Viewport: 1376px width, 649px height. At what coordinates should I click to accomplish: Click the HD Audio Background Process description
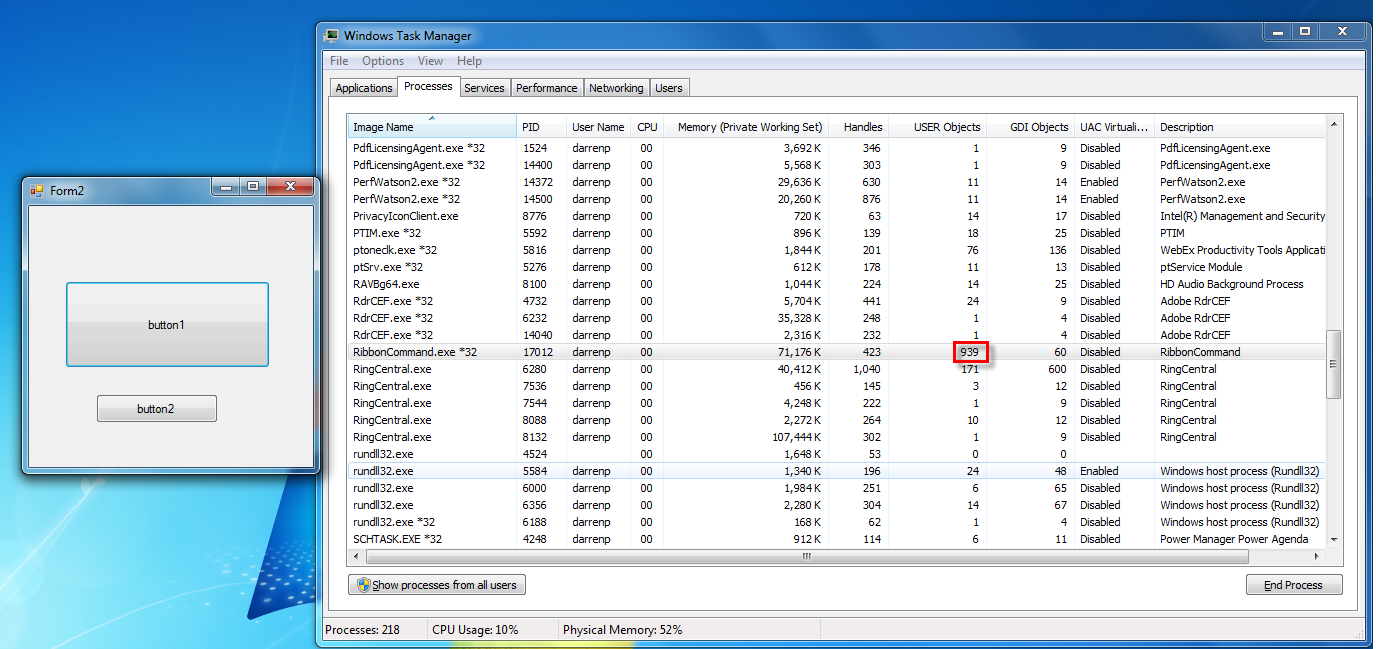(x=1232, y=284)
